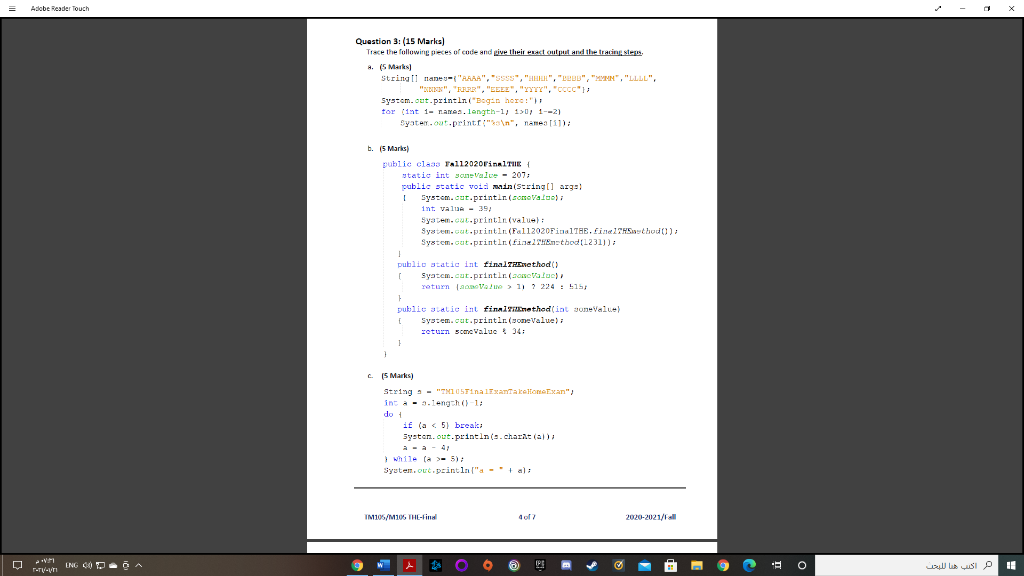Image resolution: width=1024 pixels, height=576 pixels.
Task: Open the Microsoft Store from the taskbar
Action: 670,565
